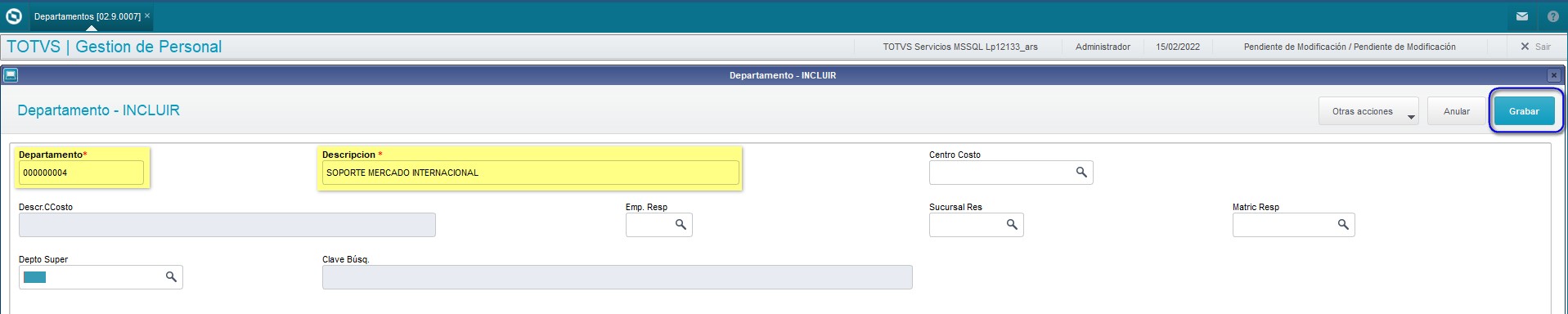Open the Otras acciones dropdown

[x=1368, y=111]
